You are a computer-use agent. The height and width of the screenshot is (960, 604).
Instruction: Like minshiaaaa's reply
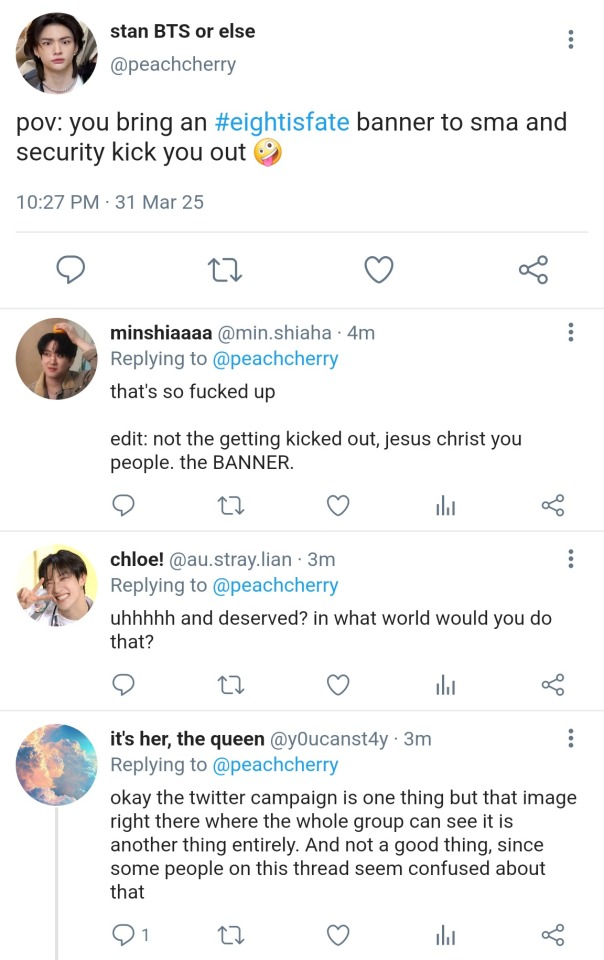click(338, 506)
